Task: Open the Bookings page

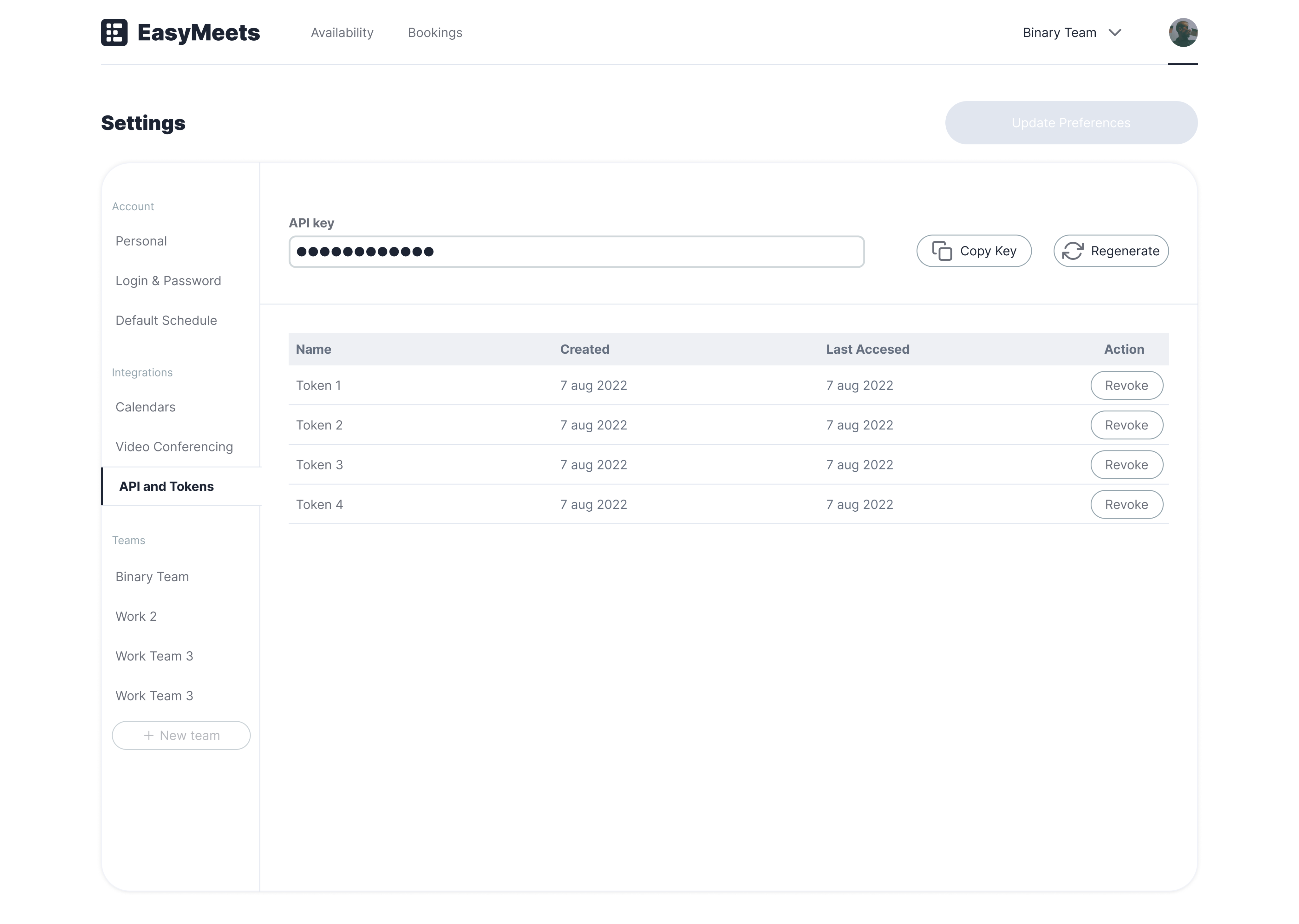Action: pos(434,32)
